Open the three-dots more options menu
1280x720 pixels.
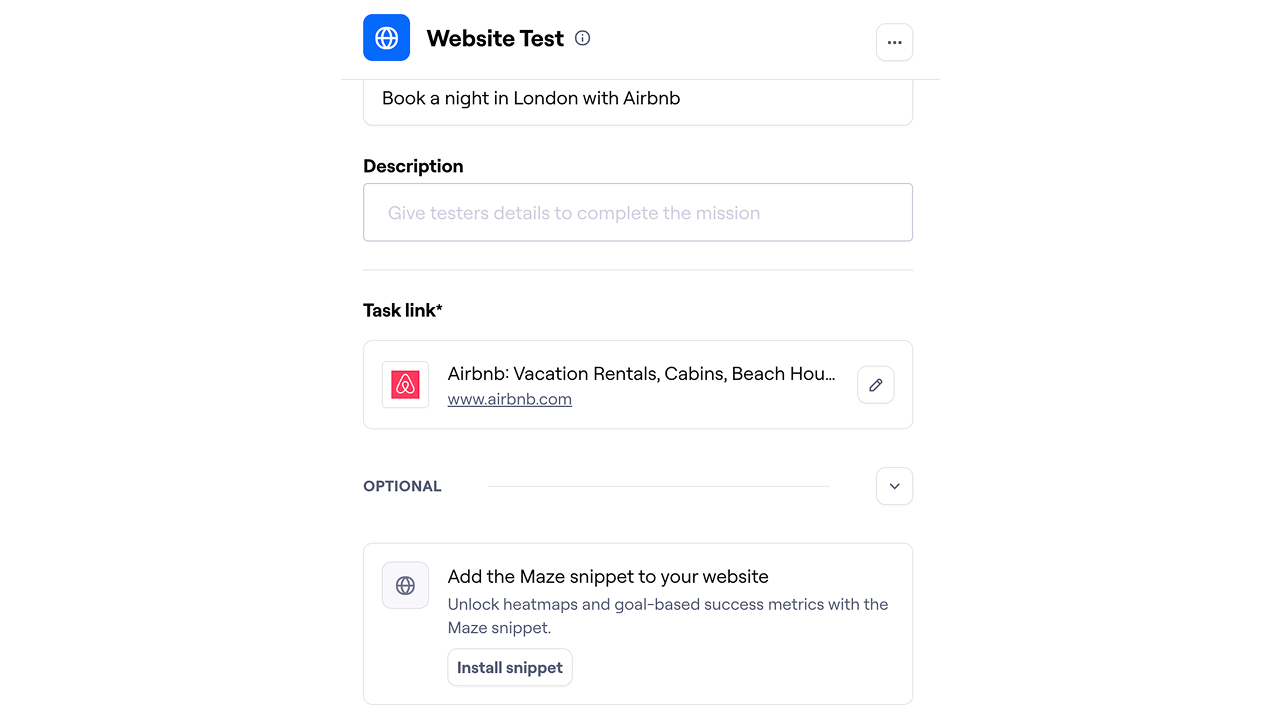pyautogui.click(x=894, y=42)
